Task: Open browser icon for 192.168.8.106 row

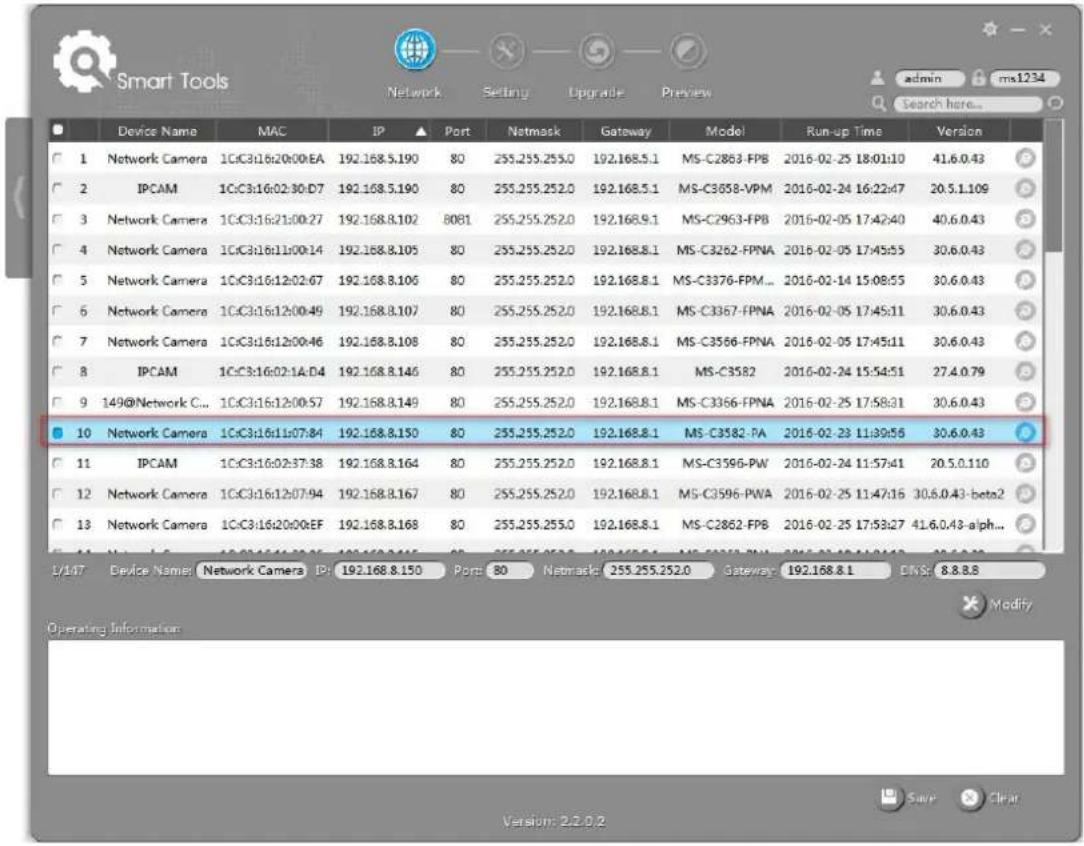Action: pyautogui.click(x=1025, y=280)
